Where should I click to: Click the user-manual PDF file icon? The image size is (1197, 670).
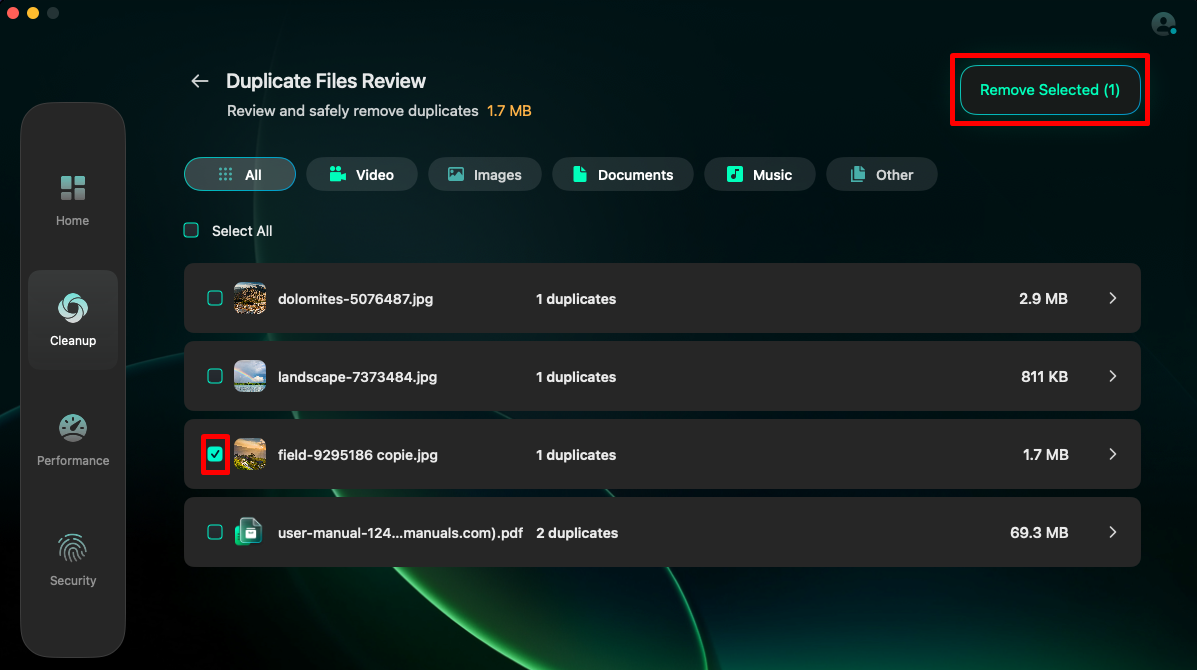[249, 532]
